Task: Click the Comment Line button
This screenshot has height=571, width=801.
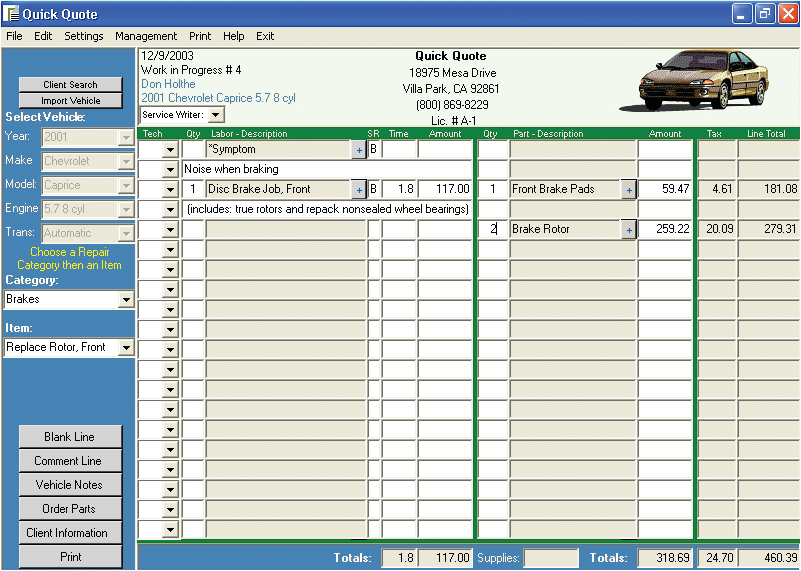Action: tap(70, 461)
